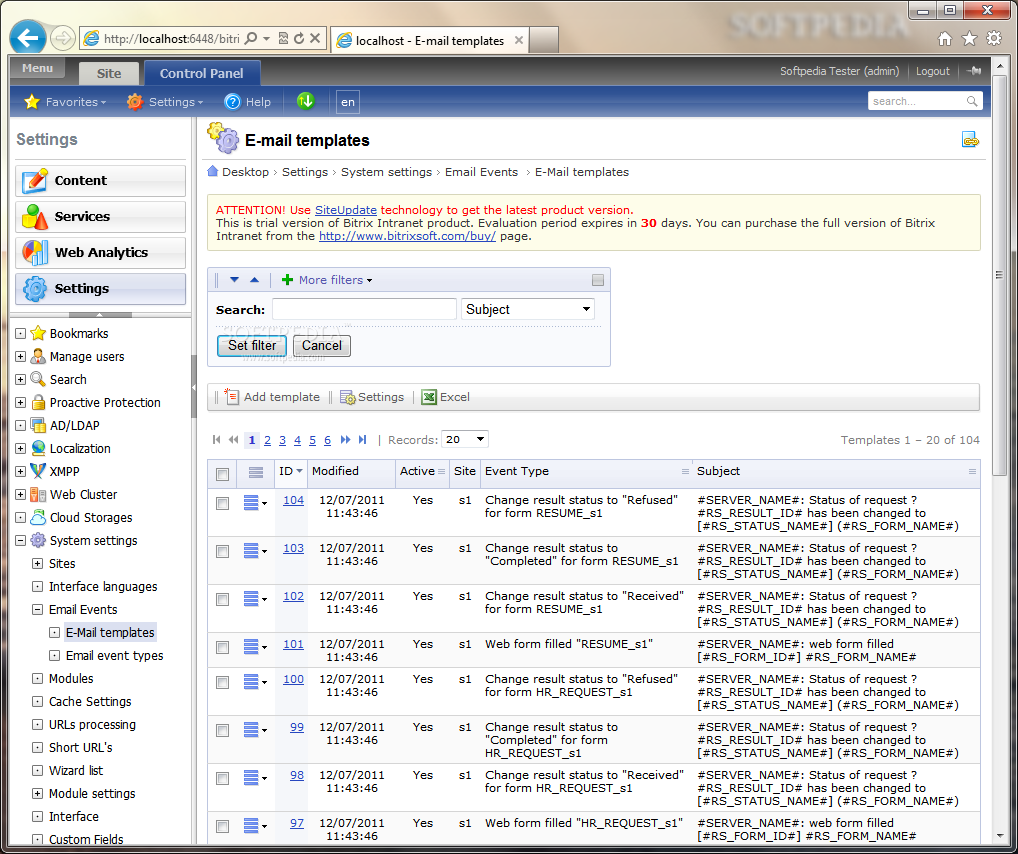Open action menu icon for template 104
The height and width of the screenshot is (854, 1018).
pyautogui.click(x=254, y=502)
